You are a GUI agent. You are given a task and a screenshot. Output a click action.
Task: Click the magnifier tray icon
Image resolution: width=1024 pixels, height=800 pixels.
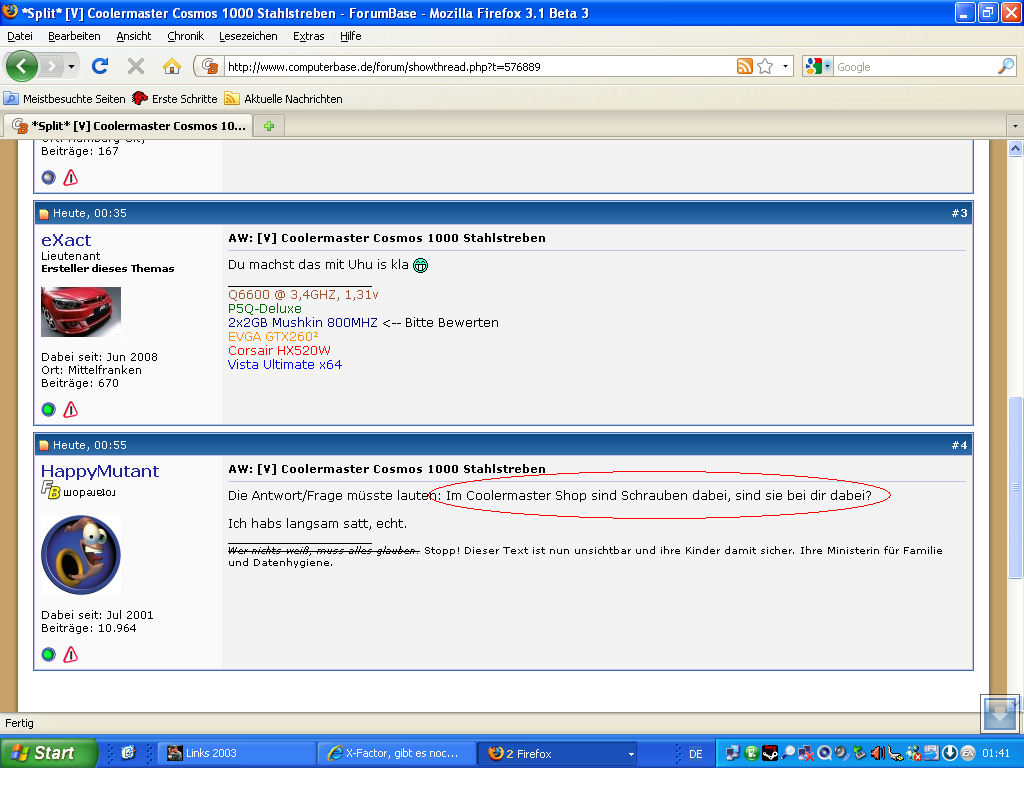click(x=788, y=753)
